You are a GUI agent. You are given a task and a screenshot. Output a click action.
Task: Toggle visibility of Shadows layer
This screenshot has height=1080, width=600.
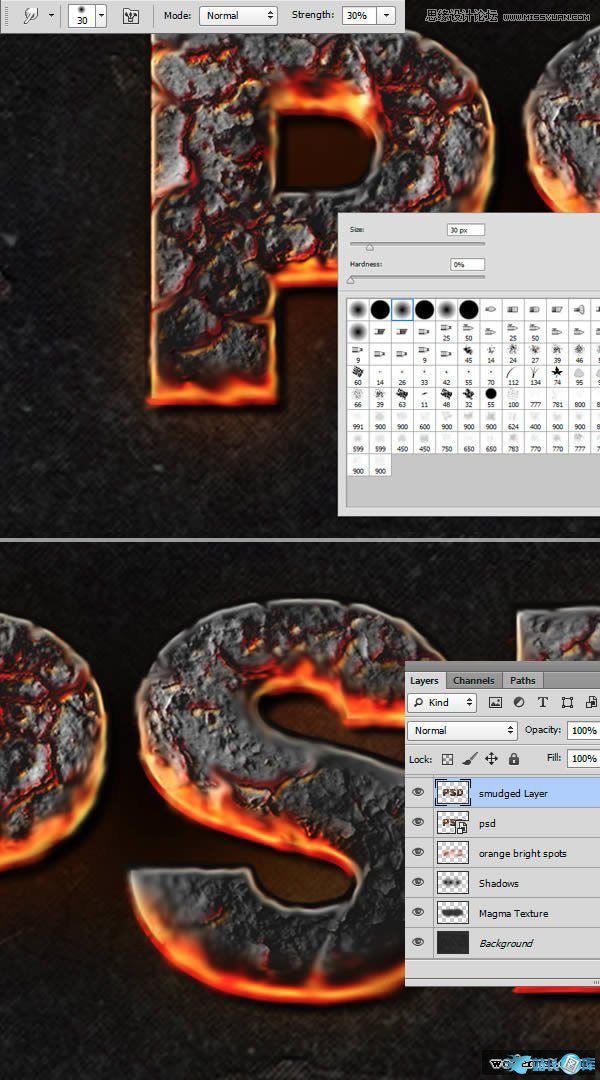click(x=419, y=883)
